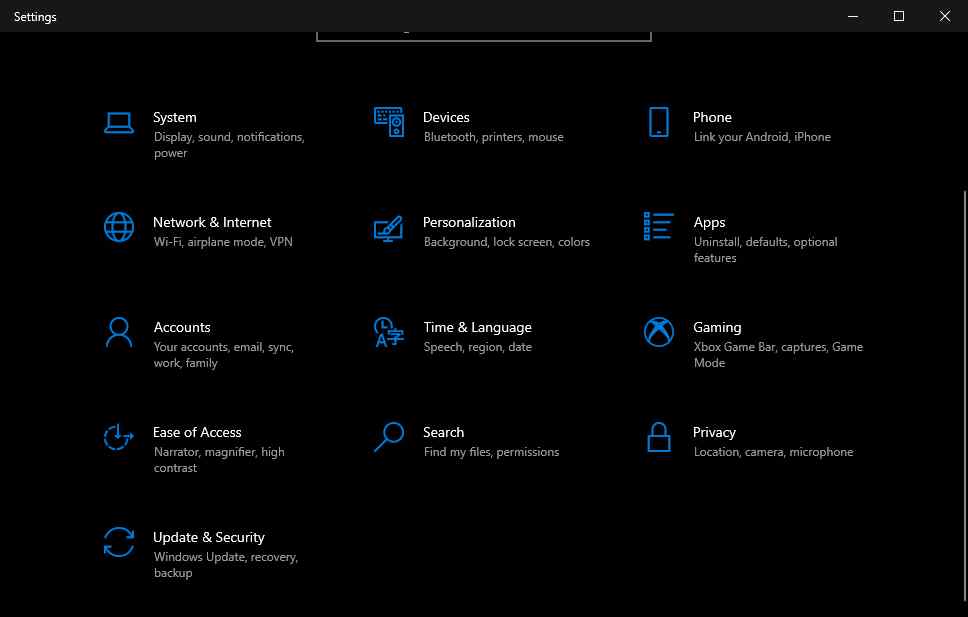Viewport: 968px width, 617px height.
Task: Click the Accounts person icon
Action: click(119, 332)
